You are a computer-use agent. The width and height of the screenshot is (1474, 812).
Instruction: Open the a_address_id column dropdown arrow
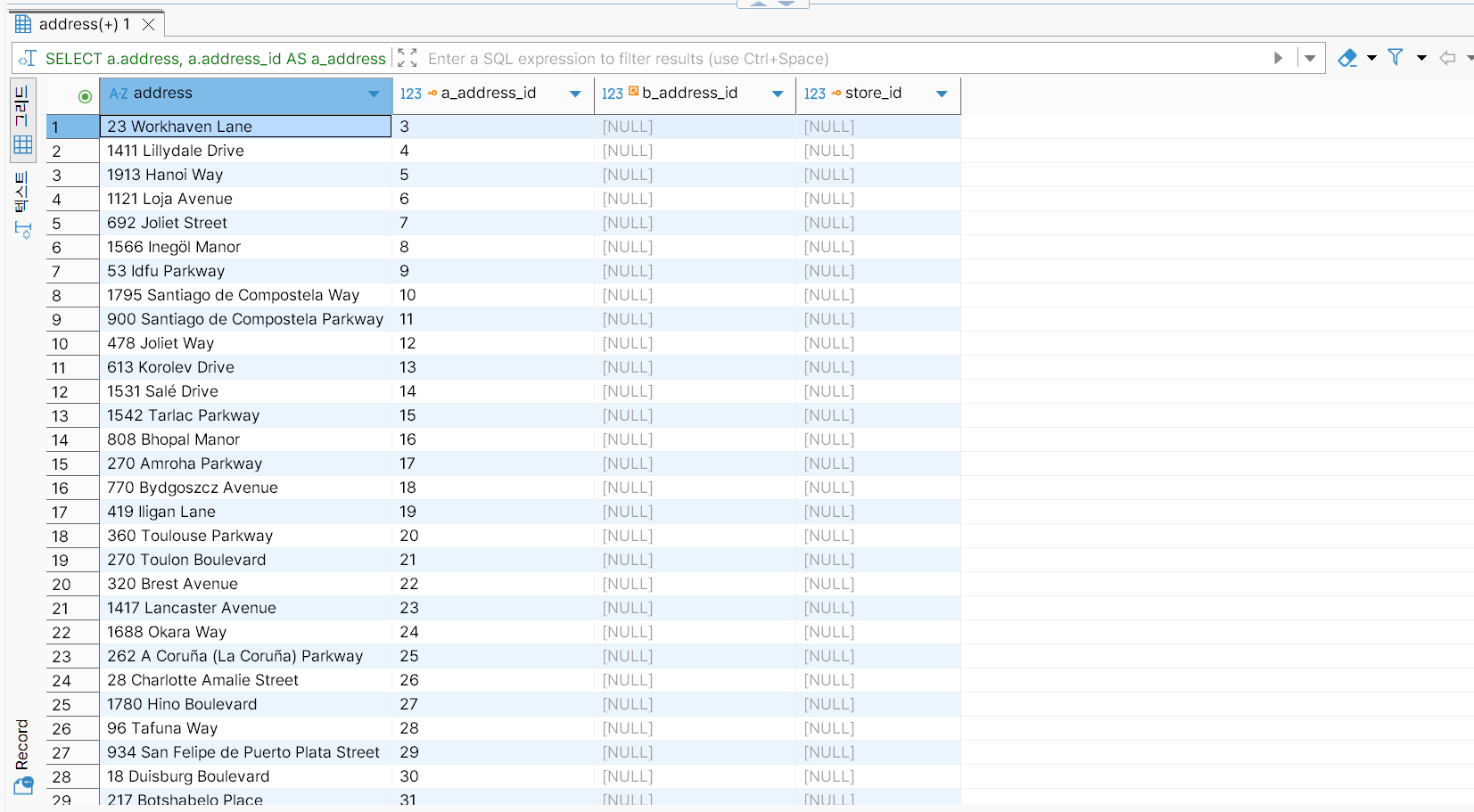point(575,94)
